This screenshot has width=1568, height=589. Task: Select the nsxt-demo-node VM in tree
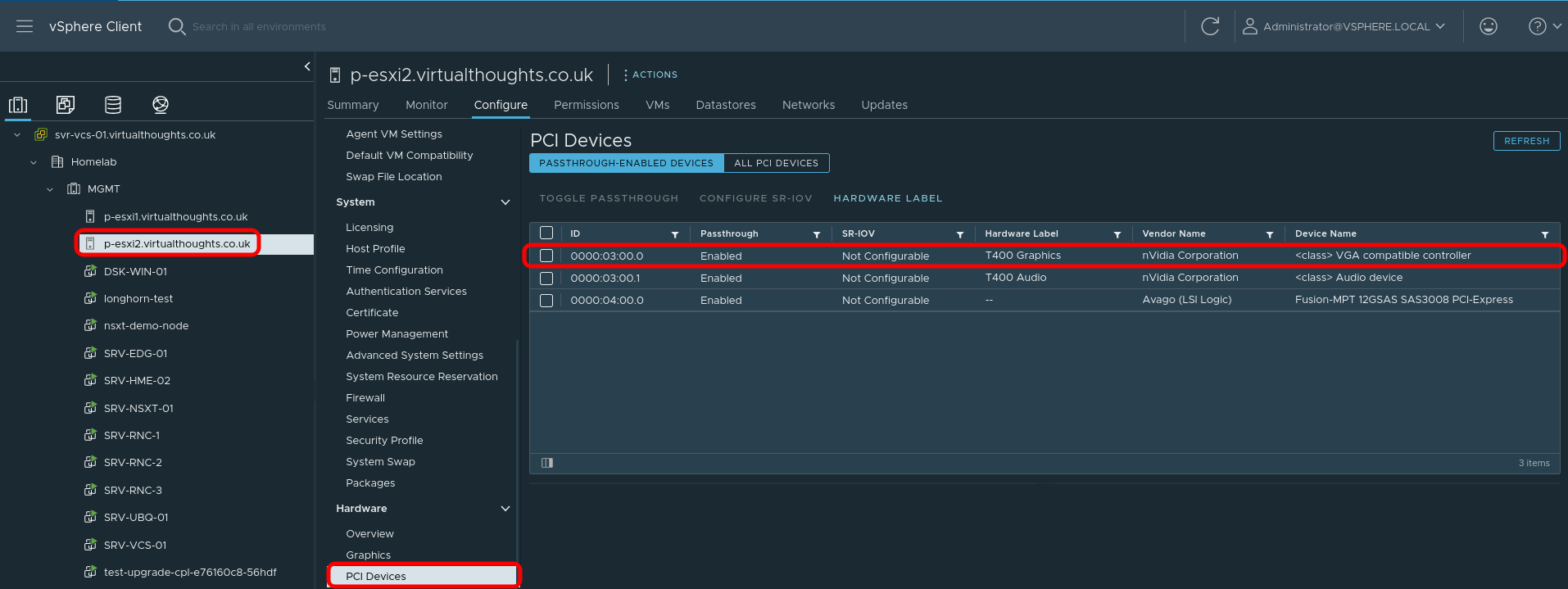pos(146,325)
